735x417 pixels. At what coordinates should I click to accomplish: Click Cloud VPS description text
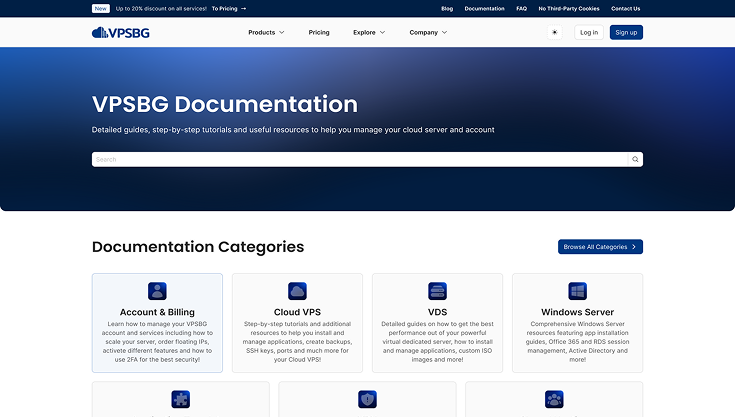pyautogui.click(x=297, y=342)
